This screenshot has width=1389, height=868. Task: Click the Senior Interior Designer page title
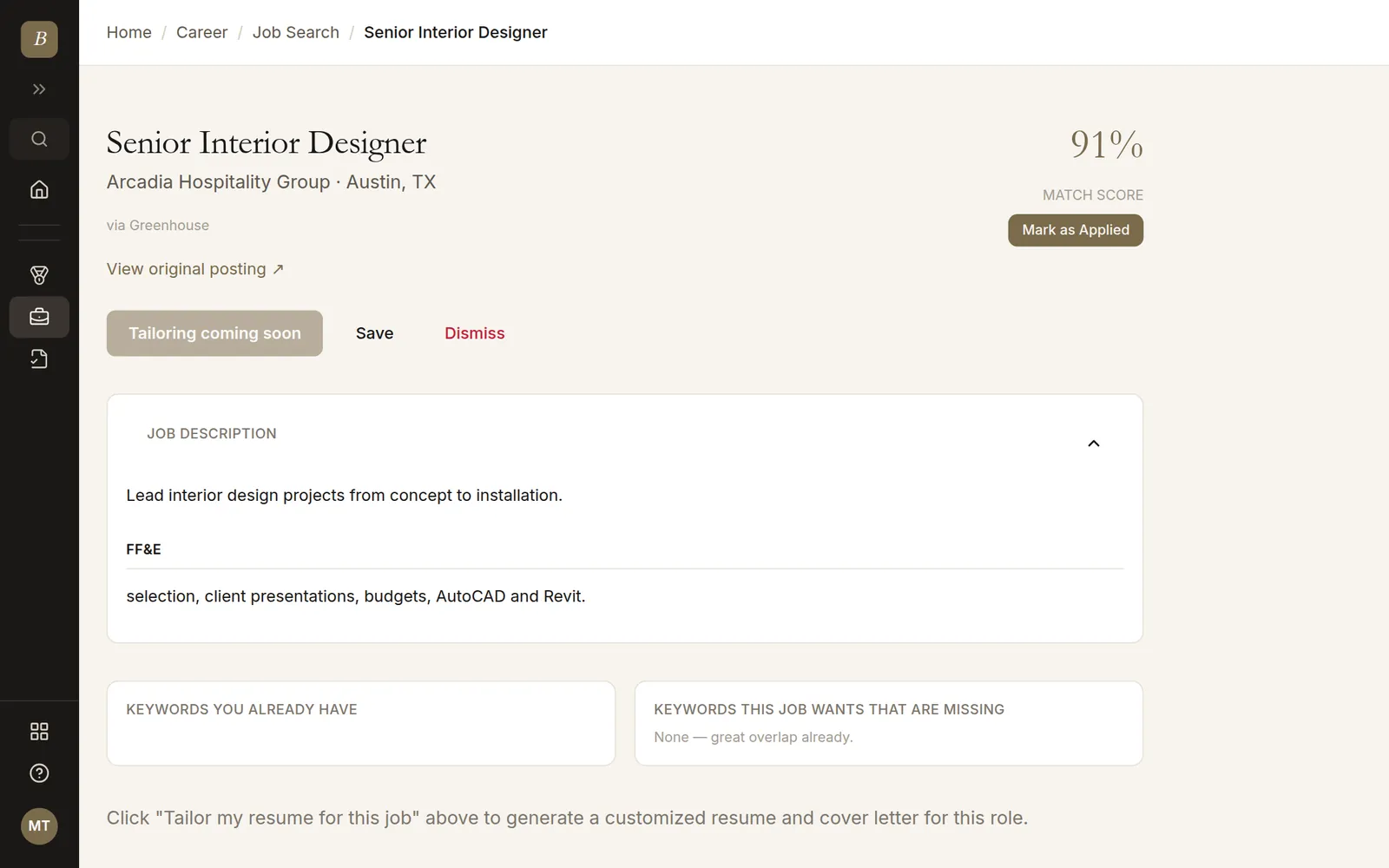tap(267, 143)
